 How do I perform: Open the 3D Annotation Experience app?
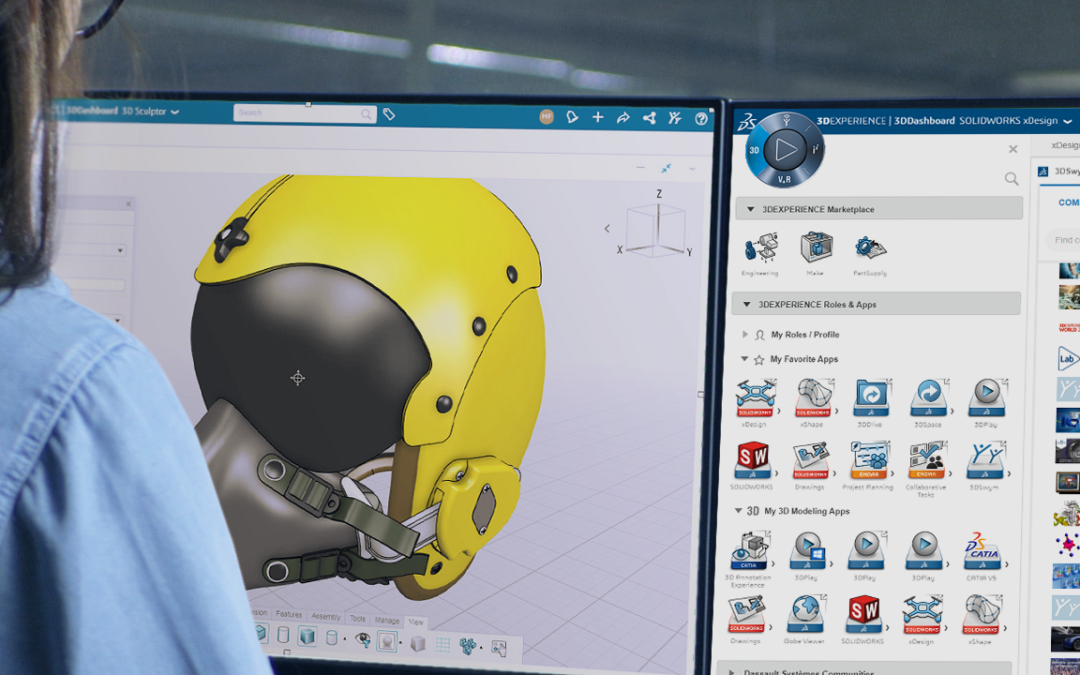[749, 550]
